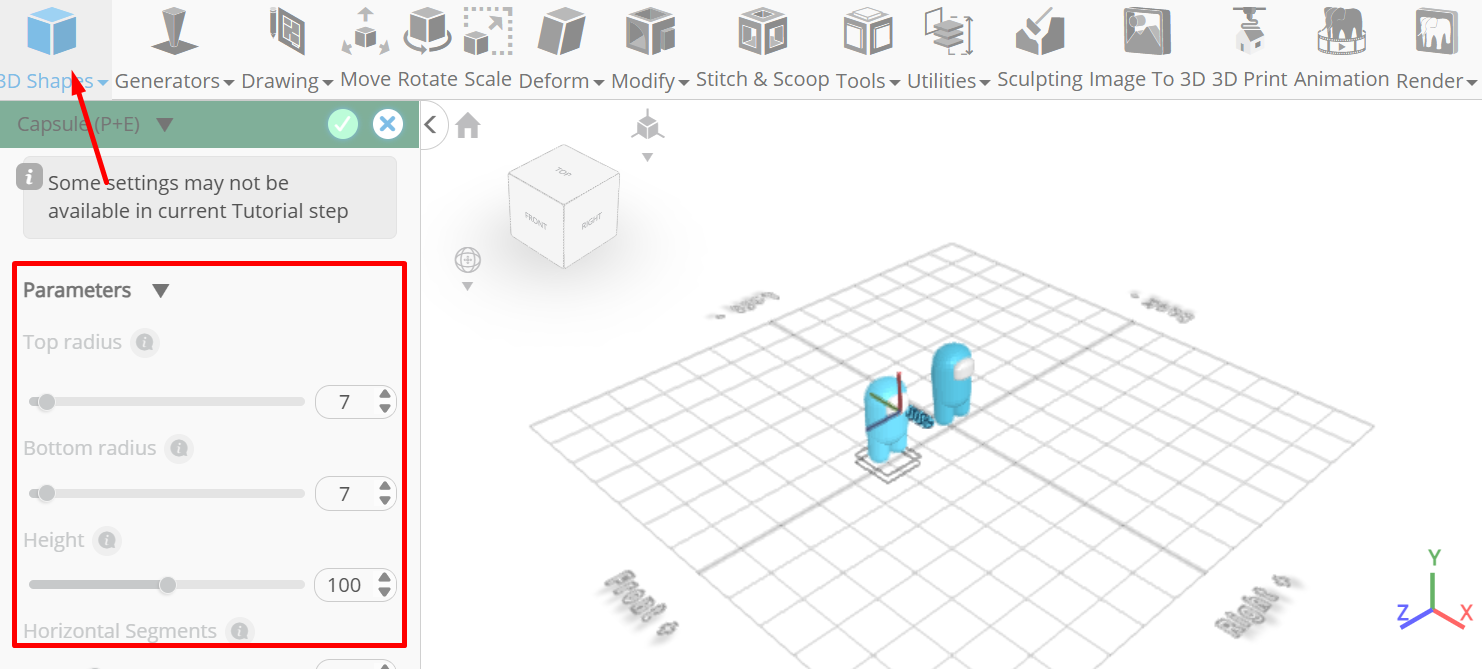The width and height of the screenshot is (1482, 669).
Task: Click the Top radius value field
Action: pyautogui.click(x=345, y=402)
